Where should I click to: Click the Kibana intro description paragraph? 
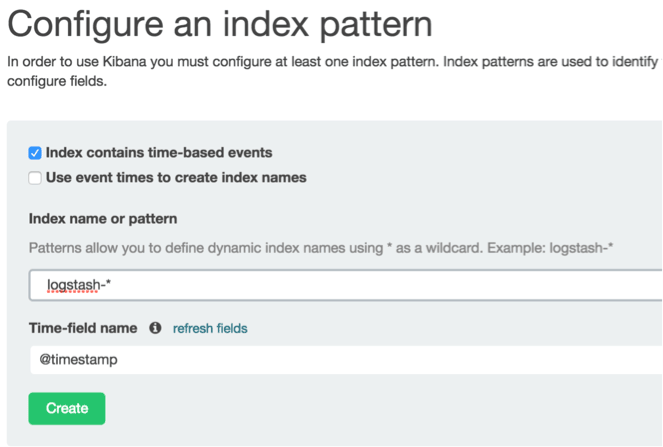335,71
